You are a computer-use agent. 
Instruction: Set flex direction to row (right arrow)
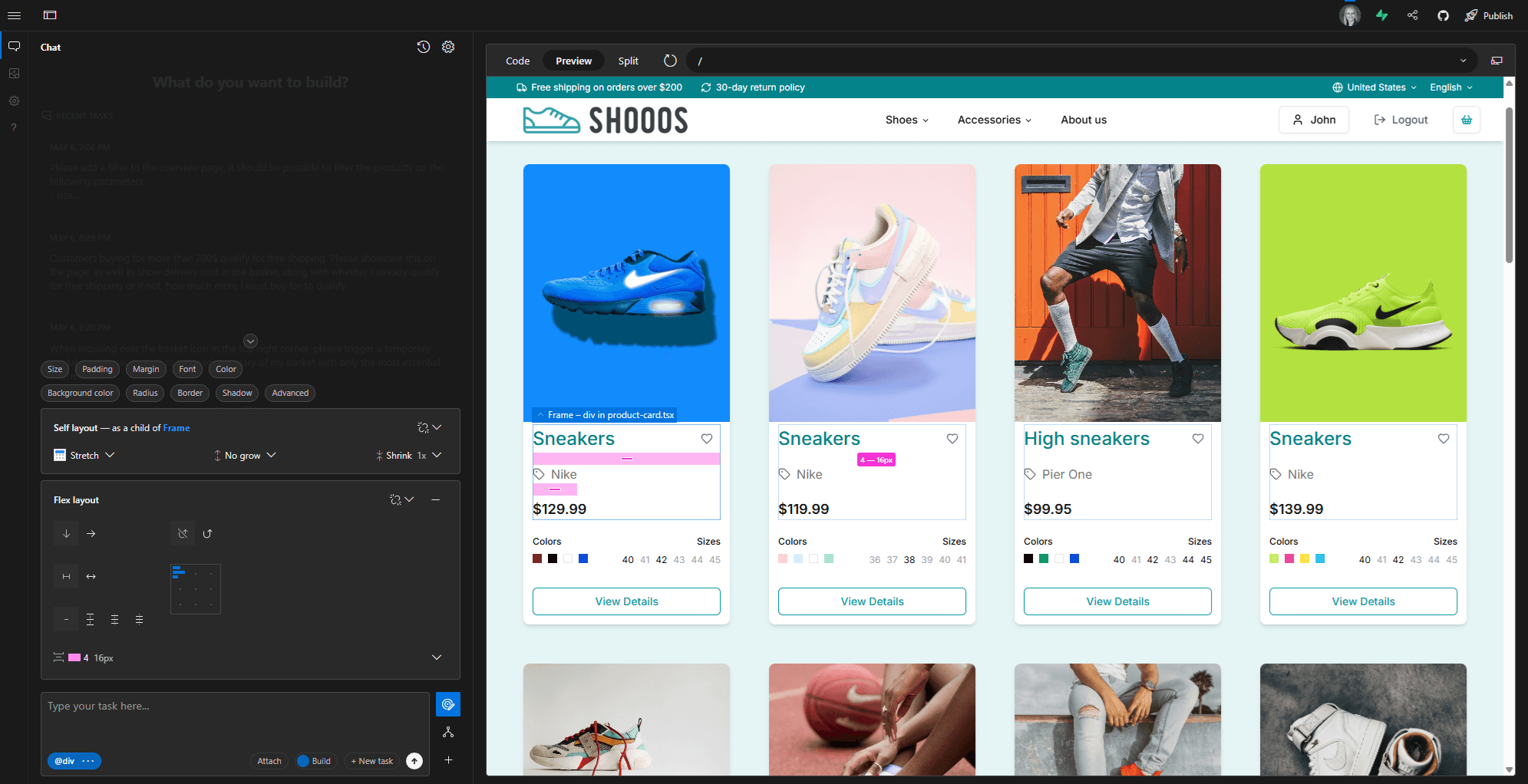click(x=91, y=533)
